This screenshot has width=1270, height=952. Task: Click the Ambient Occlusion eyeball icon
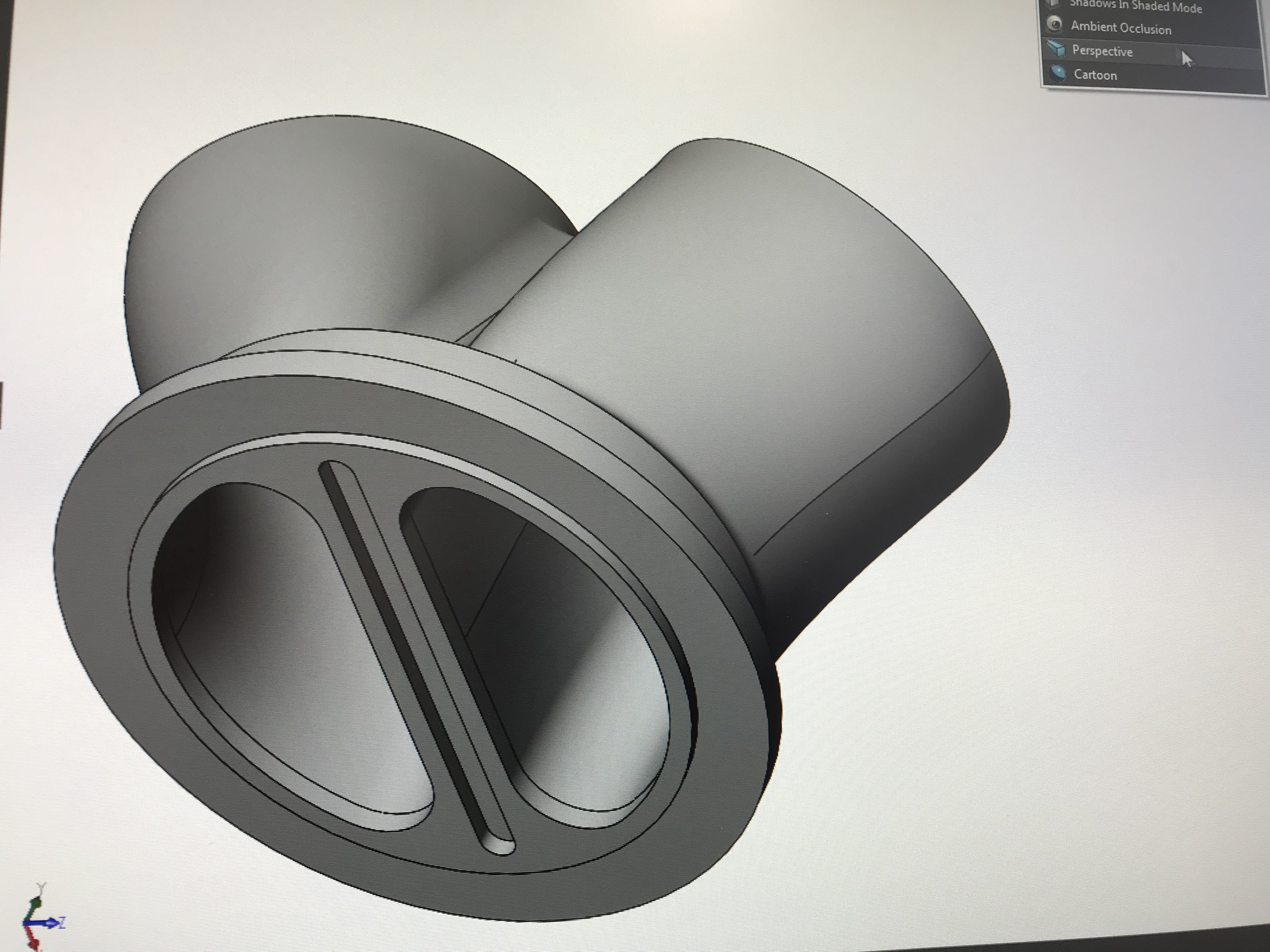pos(1055,24)
